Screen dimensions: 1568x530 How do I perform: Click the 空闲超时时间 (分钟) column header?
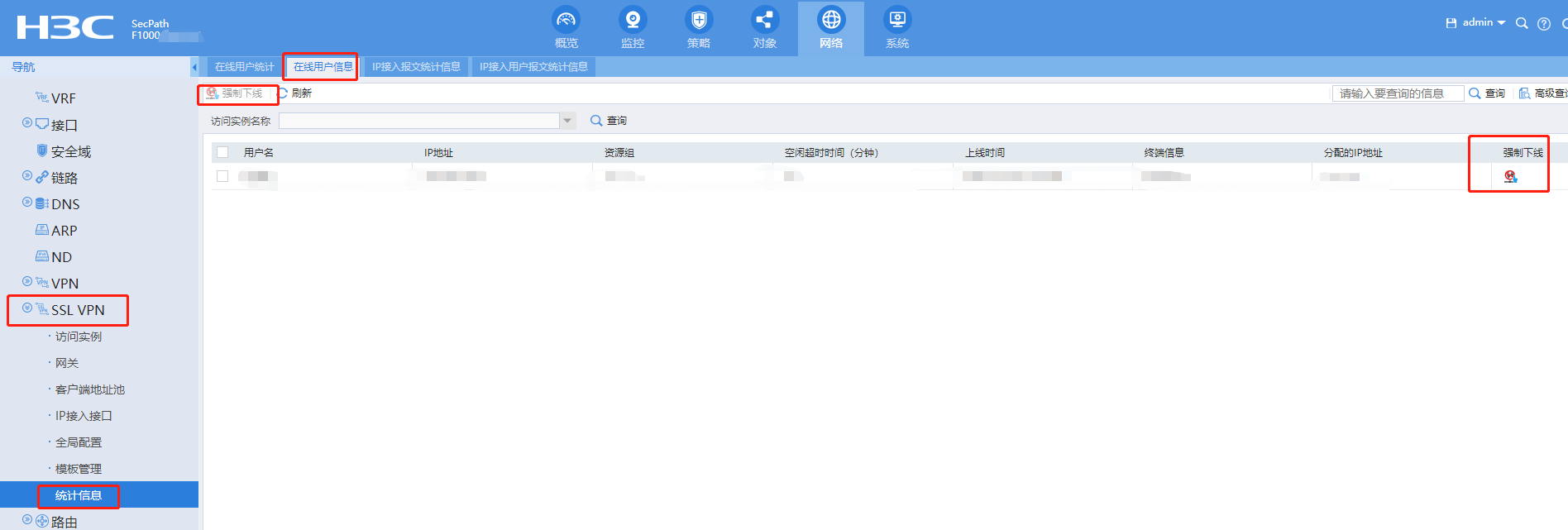(x=831, y=153)
